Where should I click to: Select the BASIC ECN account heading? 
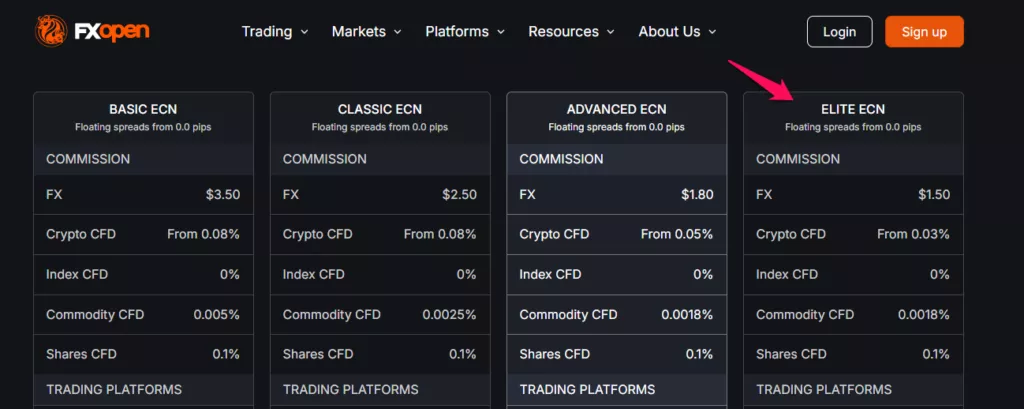pyautogui.click(x=143, y=109)
